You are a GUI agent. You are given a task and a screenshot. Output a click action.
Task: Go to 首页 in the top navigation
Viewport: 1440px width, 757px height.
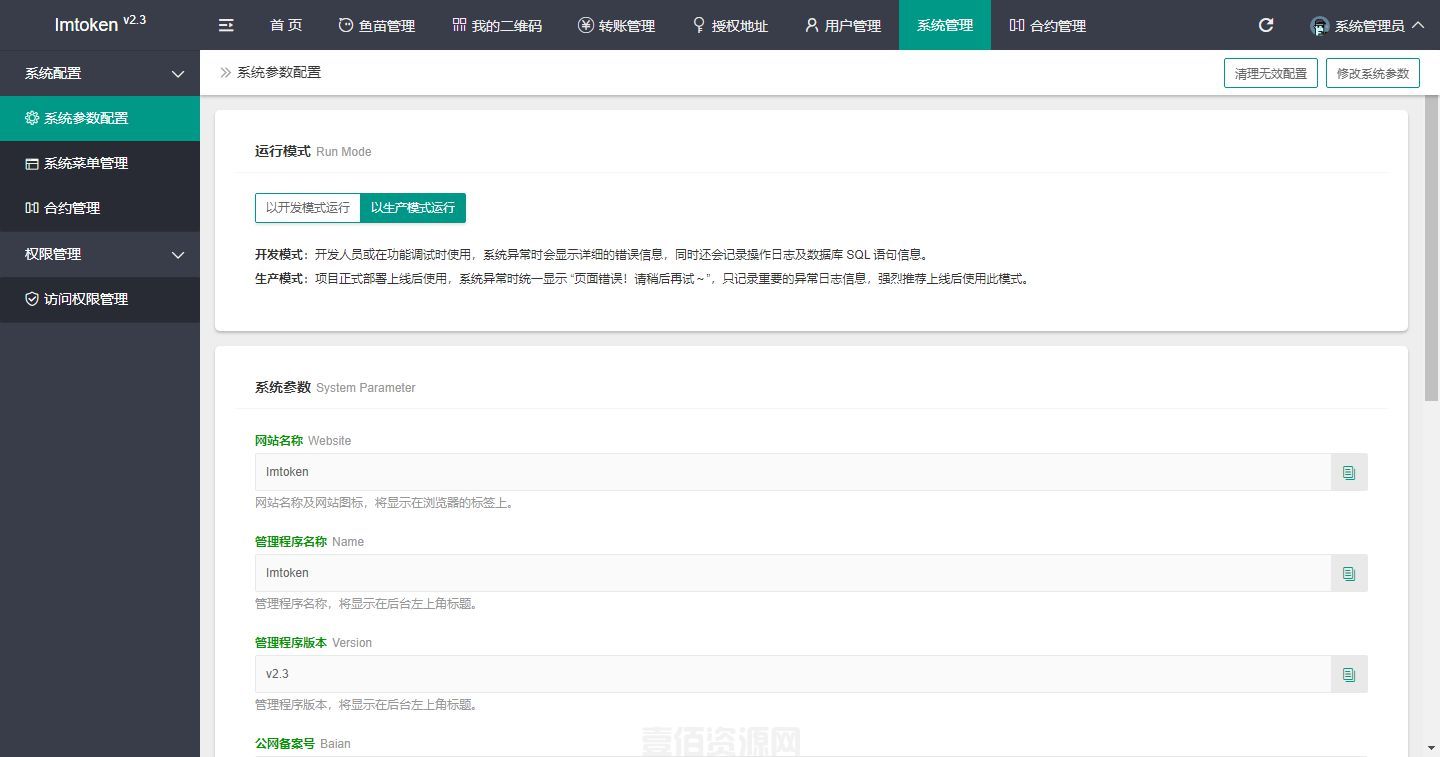[286, 25]
